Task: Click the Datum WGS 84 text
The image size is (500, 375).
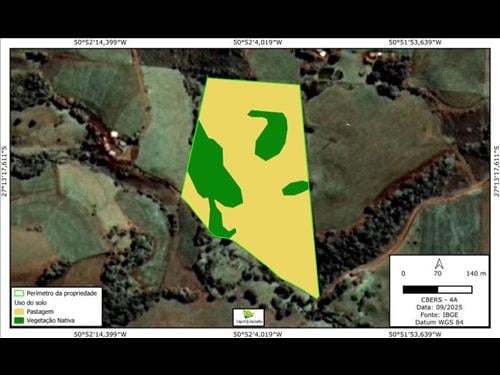Action: [439, 322]
